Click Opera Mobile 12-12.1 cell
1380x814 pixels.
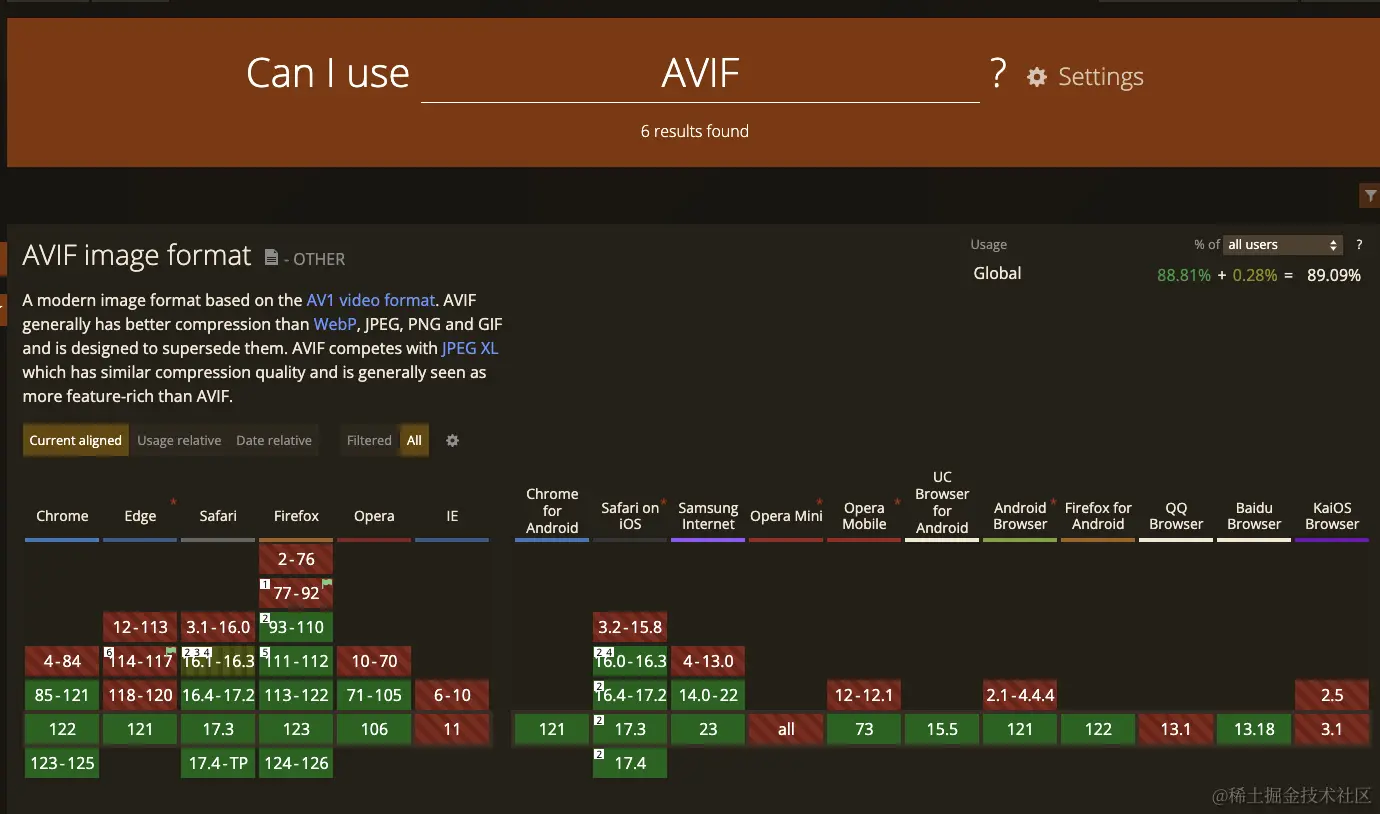[x=864, y=695]
